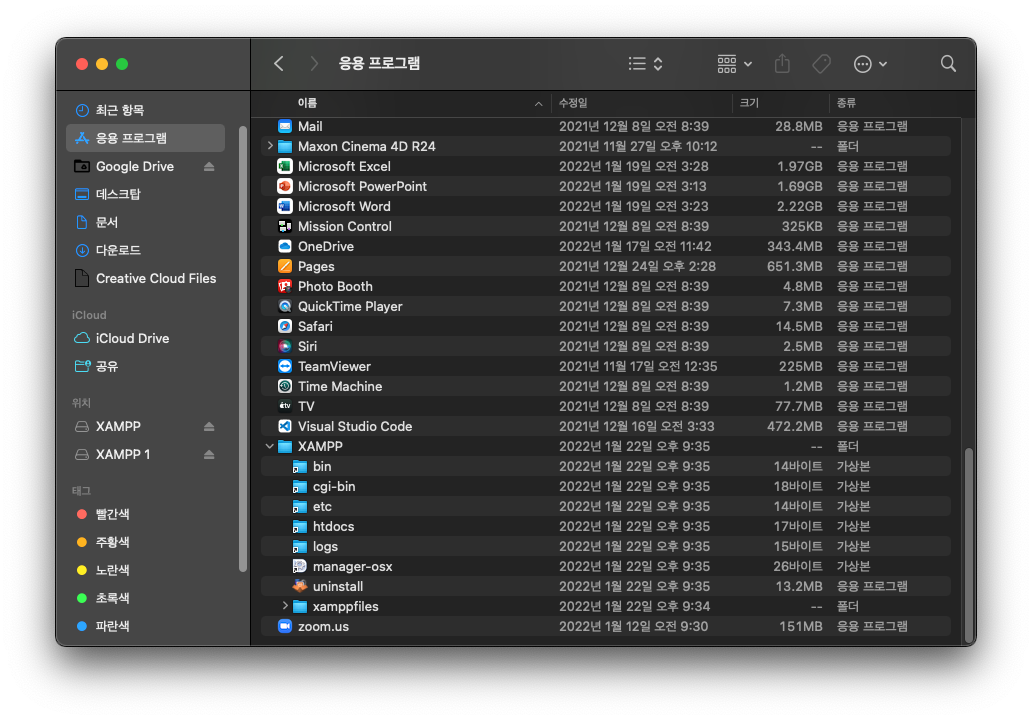Select the Mail app icon
1032x720 pixels.
point(285,126)
